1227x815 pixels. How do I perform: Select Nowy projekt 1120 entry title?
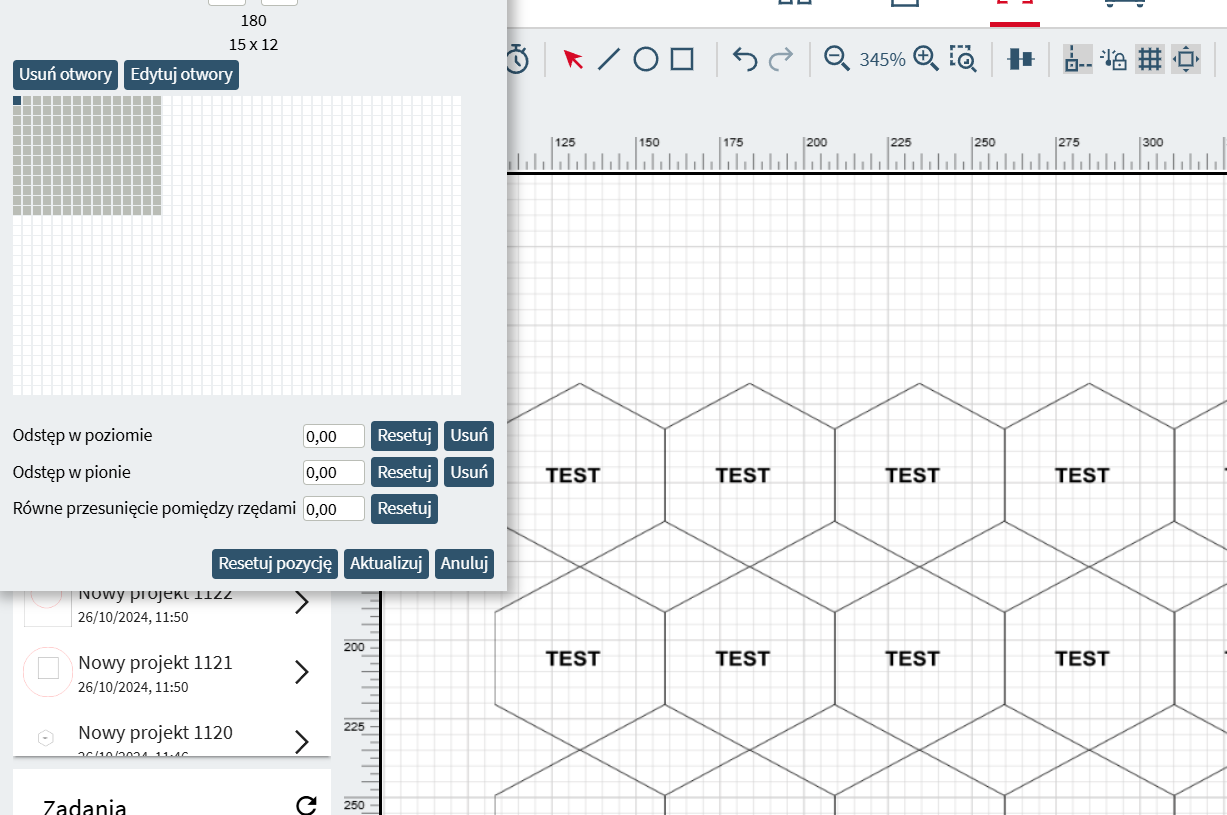(155, 733)
